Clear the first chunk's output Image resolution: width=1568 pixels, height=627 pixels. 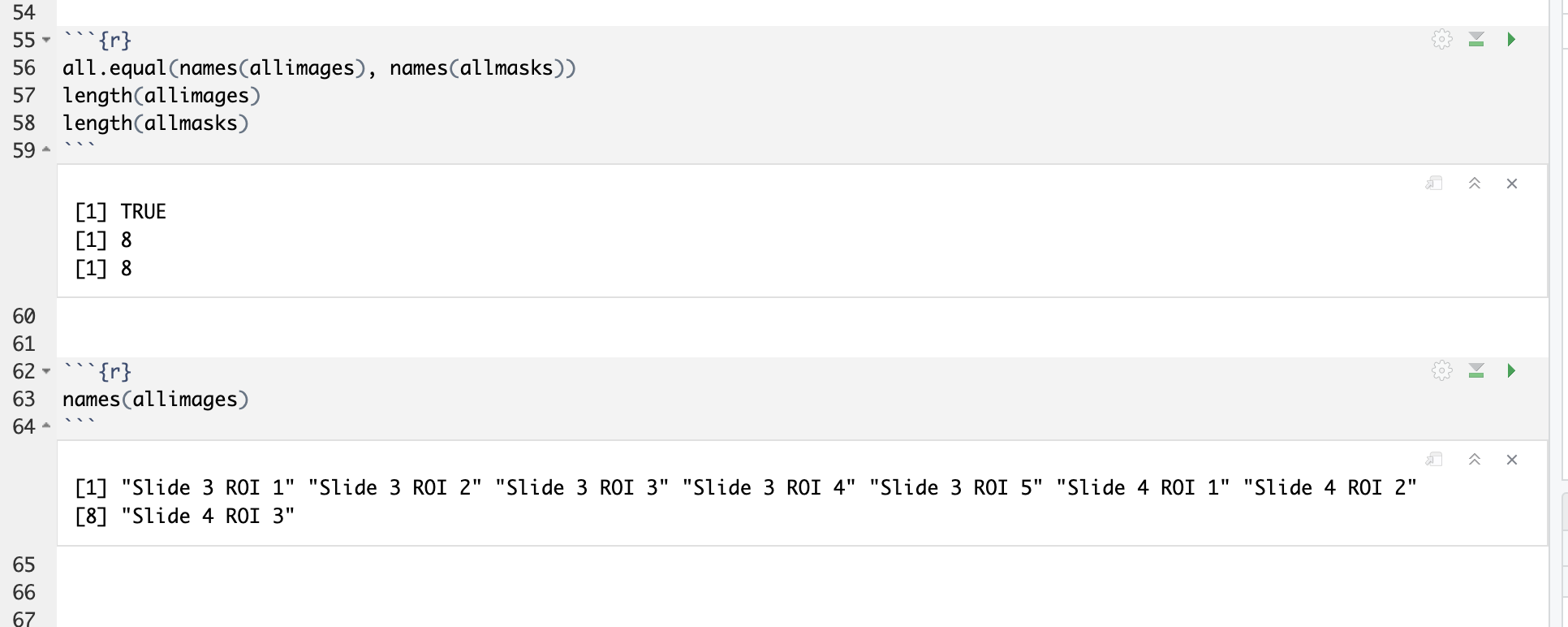click(x=1512, y=184)
